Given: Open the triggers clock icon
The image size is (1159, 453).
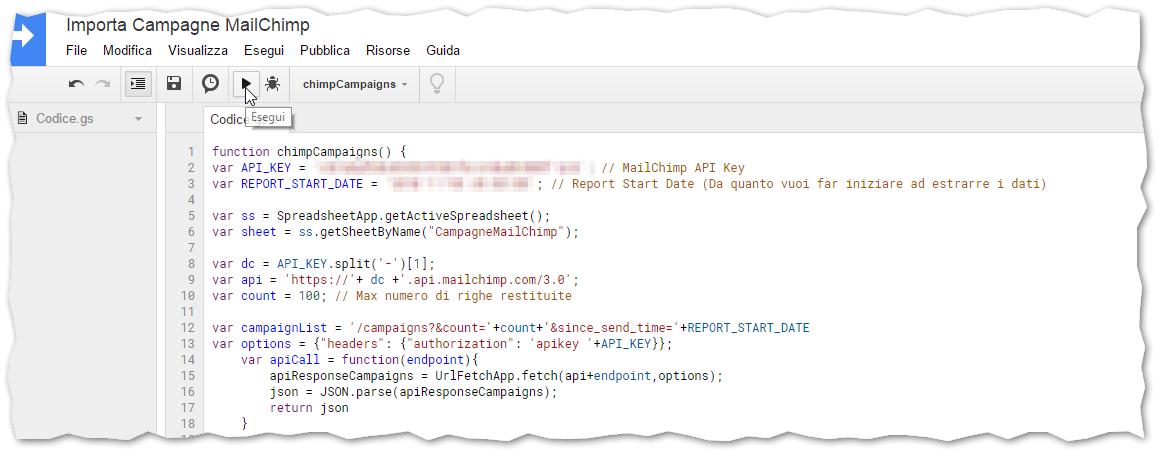Looking at the screenshot, I should point(211,84).
